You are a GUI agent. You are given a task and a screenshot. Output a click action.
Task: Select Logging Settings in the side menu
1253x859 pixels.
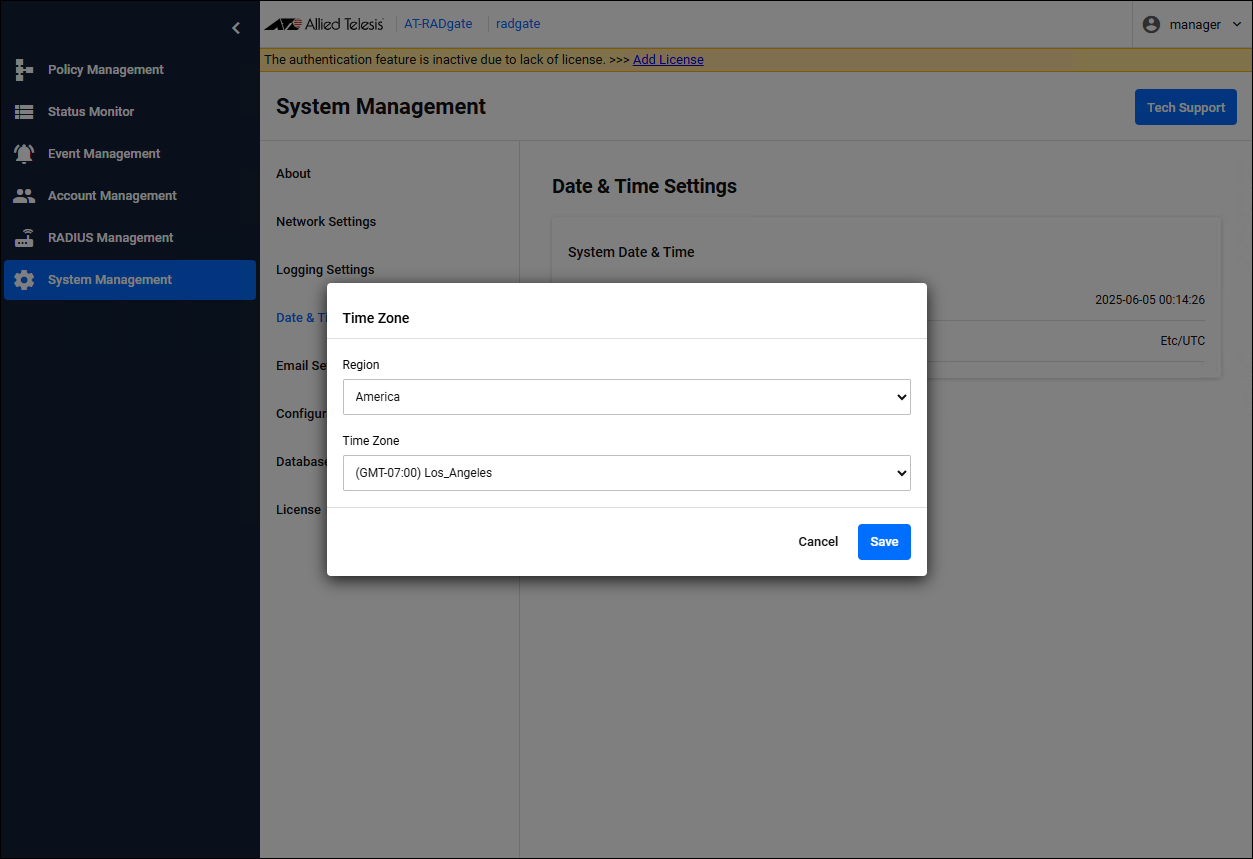click(x=325, y=270)
